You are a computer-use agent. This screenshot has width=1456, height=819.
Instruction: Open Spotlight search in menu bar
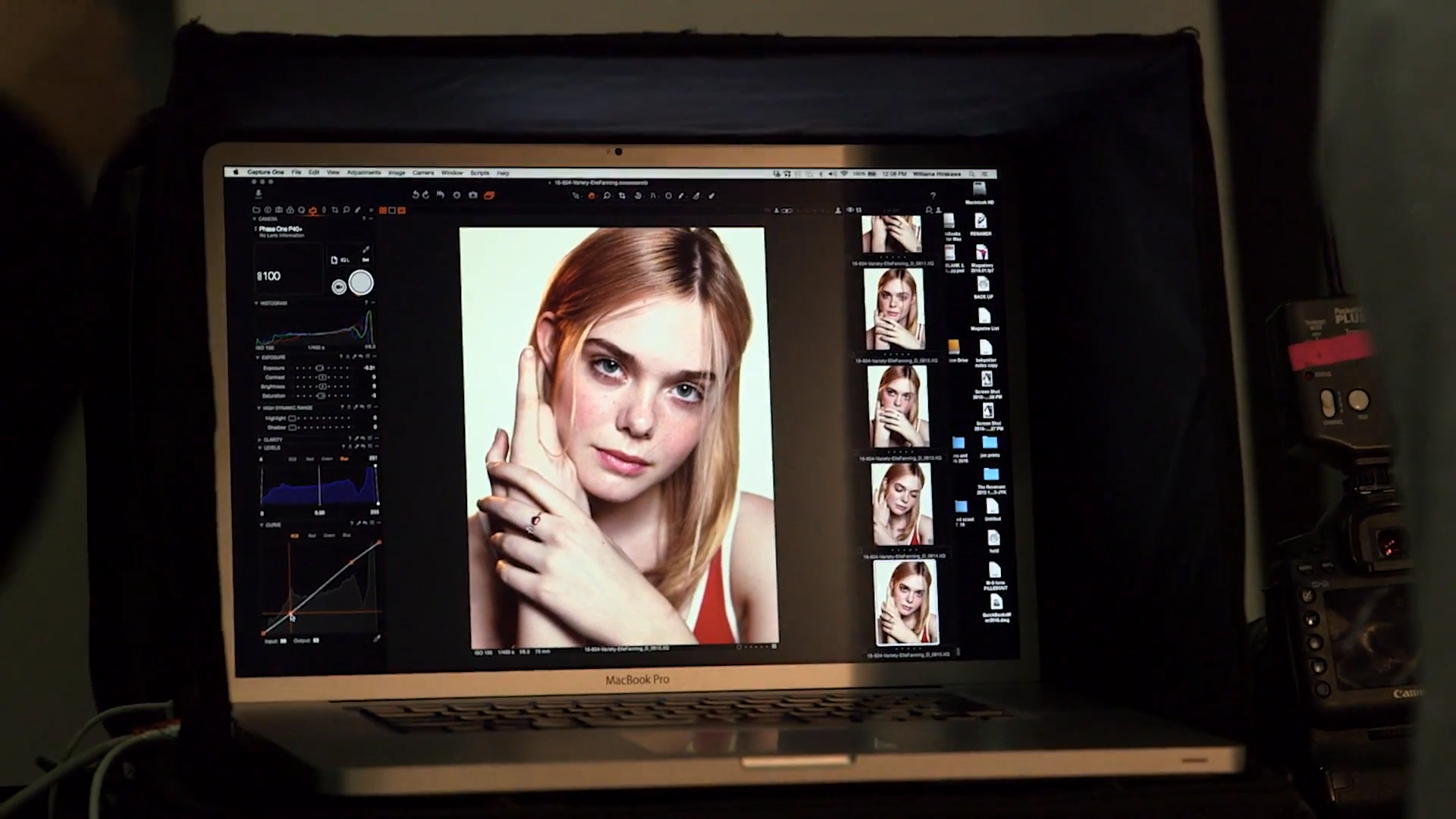point(971,174)
